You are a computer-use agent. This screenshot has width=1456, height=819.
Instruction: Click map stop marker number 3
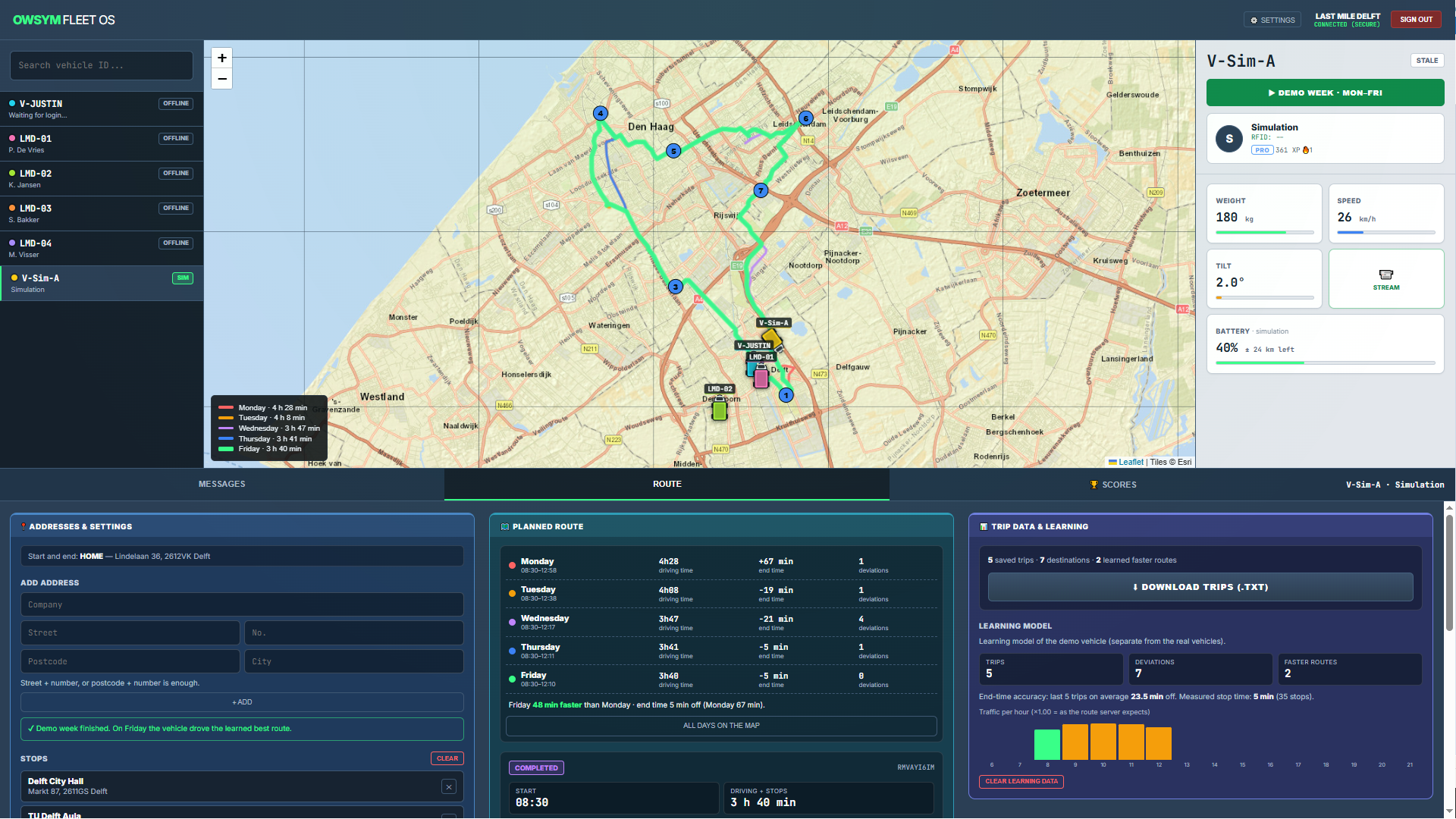tap(675, 287)
